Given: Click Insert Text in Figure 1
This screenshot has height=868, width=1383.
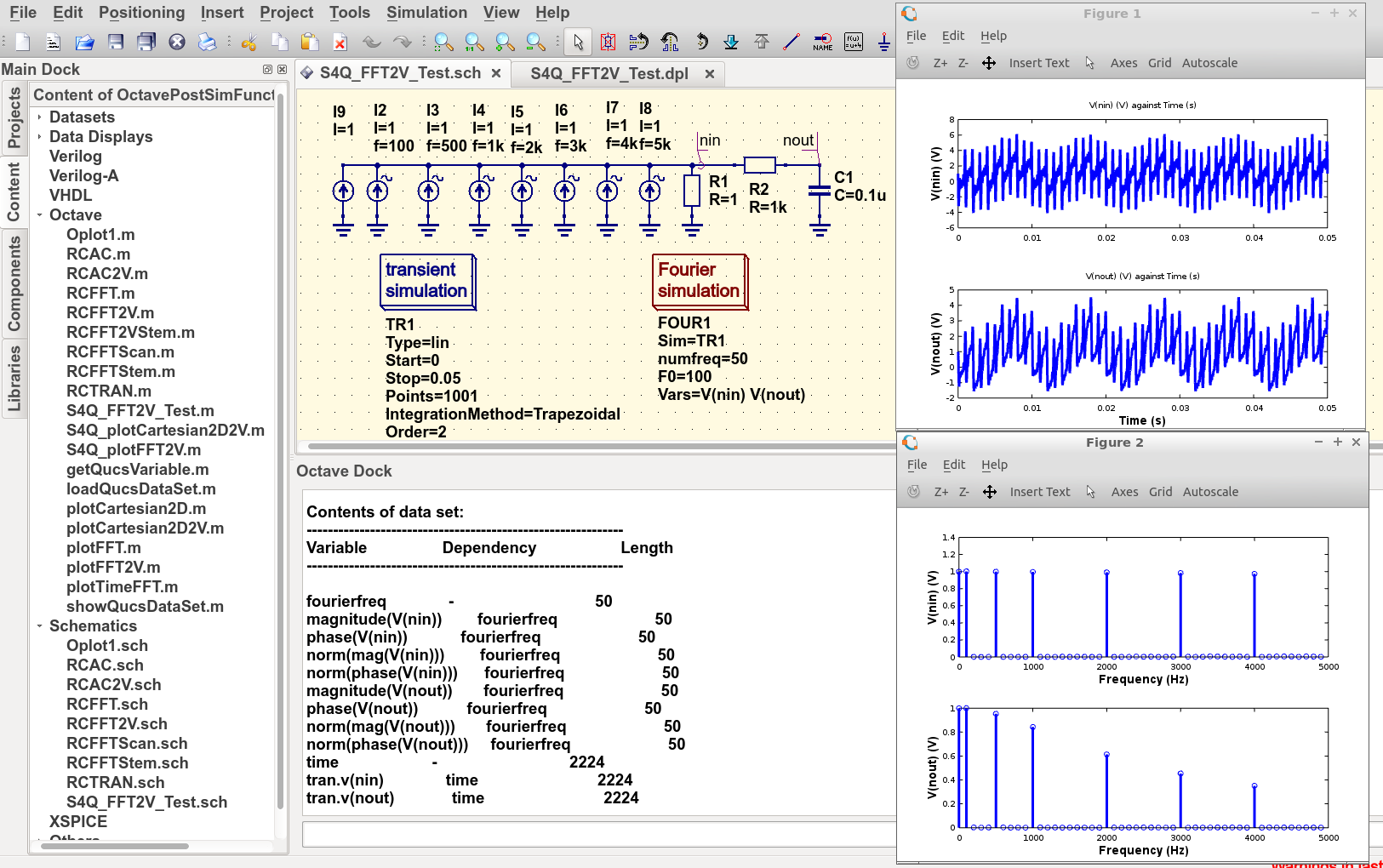Looking at the screenshot, I should [x=1039, y=63].
